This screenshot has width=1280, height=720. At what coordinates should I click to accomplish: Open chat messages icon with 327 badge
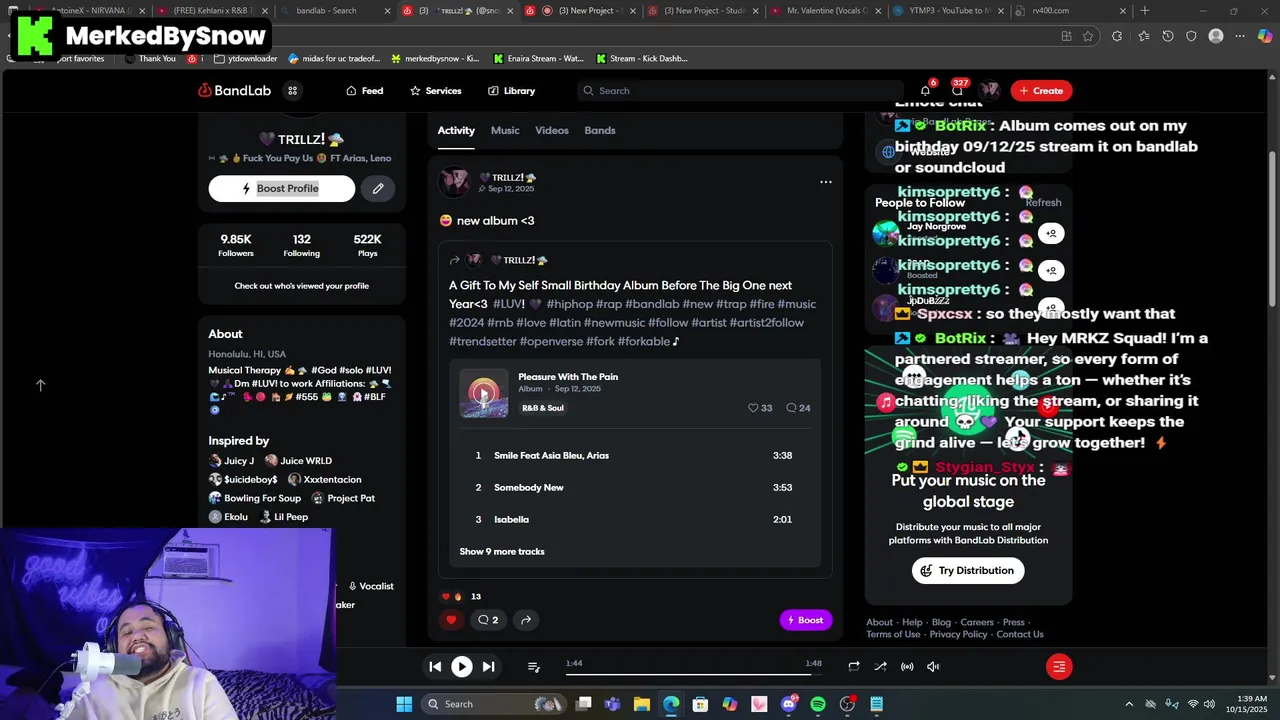(x=957, y=91)
